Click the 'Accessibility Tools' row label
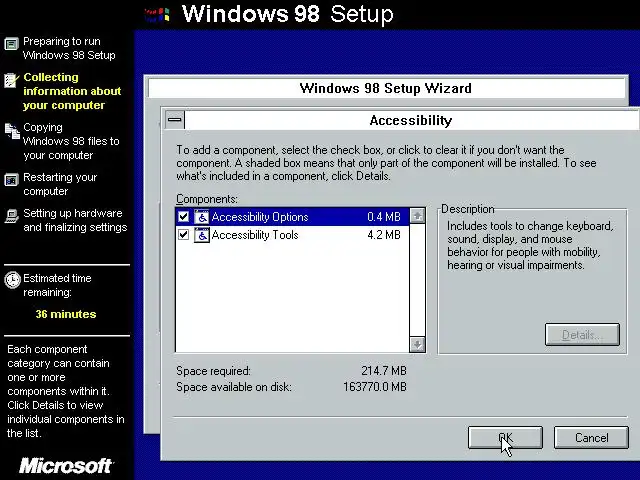640x480 pixels. 255,235
